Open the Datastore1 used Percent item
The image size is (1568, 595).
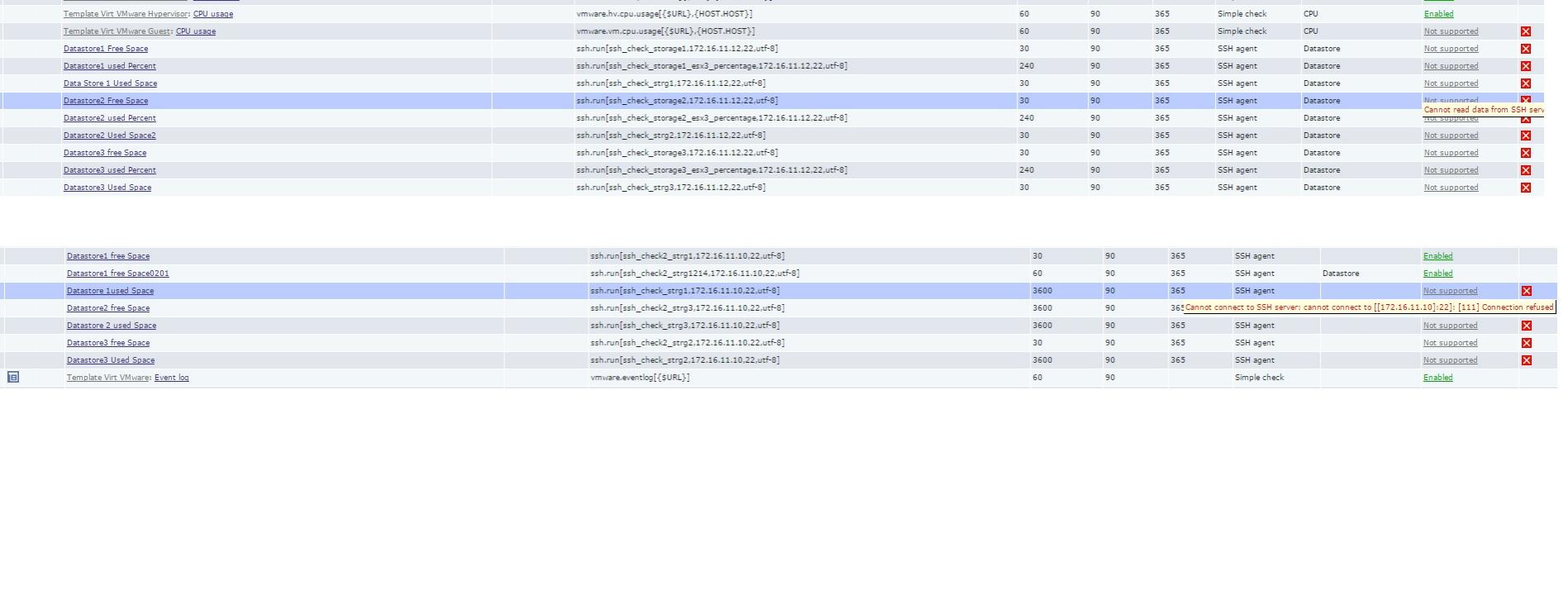pyautogui.click(x=110, y=66)
